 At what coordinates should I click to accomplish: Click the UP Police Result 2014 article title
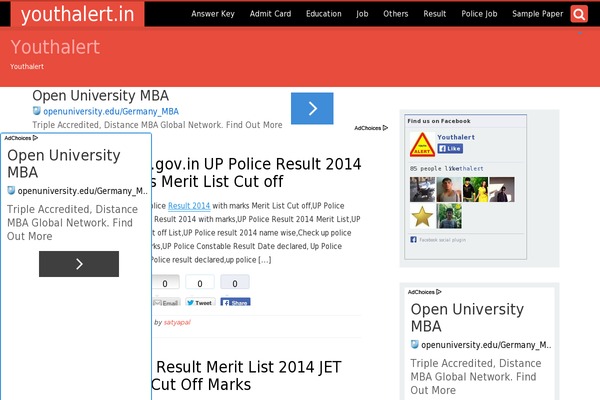click(255, 172)
